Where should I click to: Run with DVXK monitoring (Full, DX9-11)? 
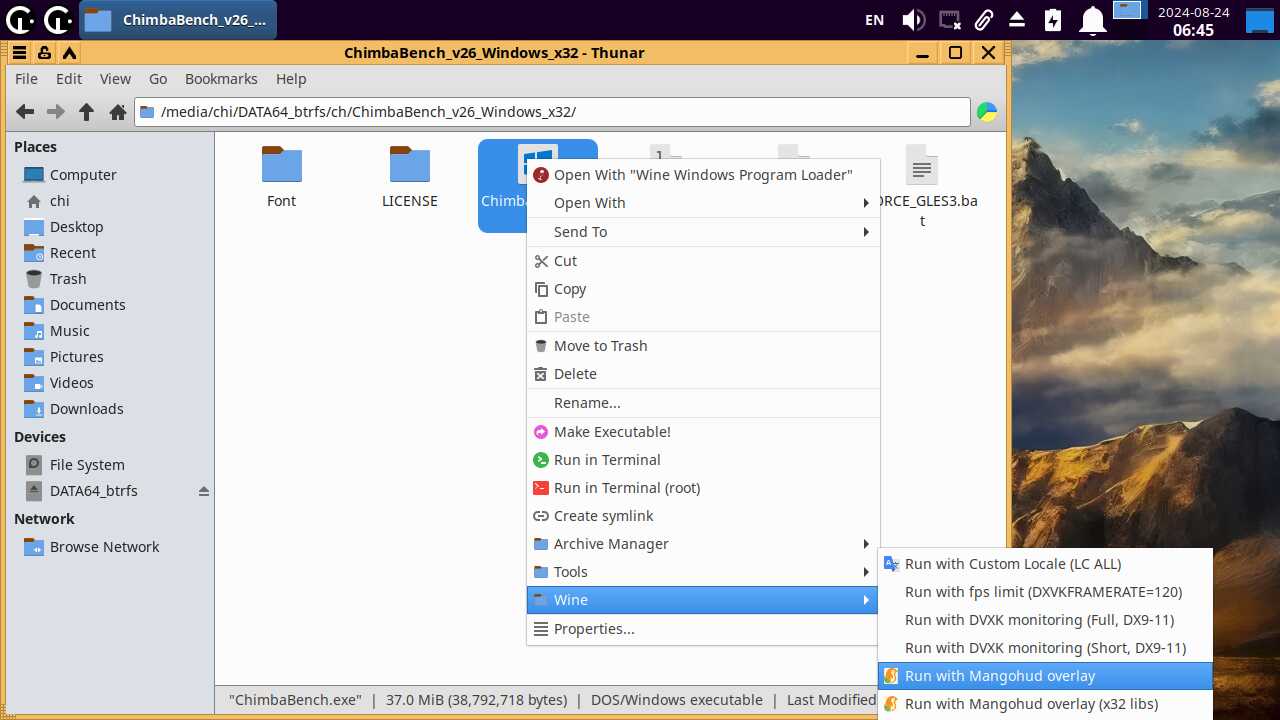click(x=1045, y=620)
